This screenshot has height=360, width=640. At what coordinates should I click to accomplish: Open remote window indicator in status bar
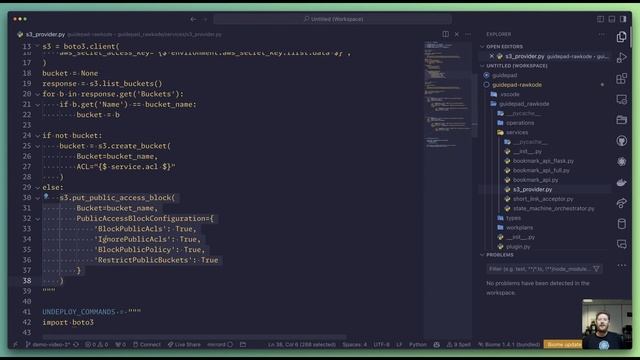click(16, 344)
